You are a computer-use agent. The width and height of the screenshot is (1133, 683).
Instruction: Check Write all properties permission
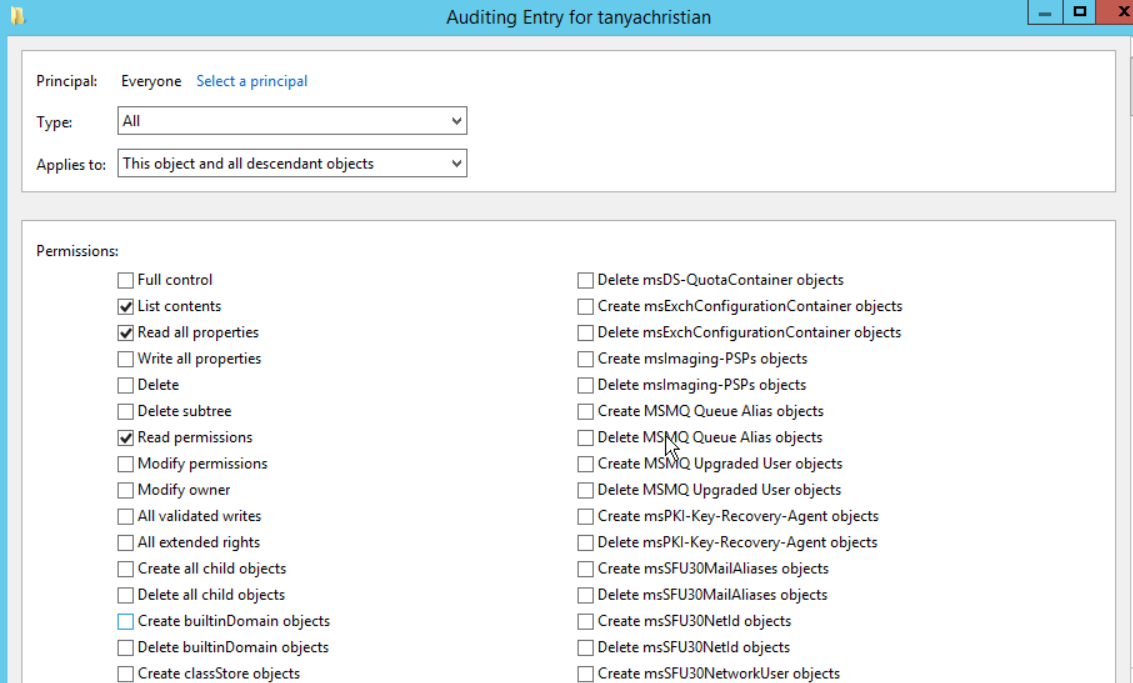[126, 359]
